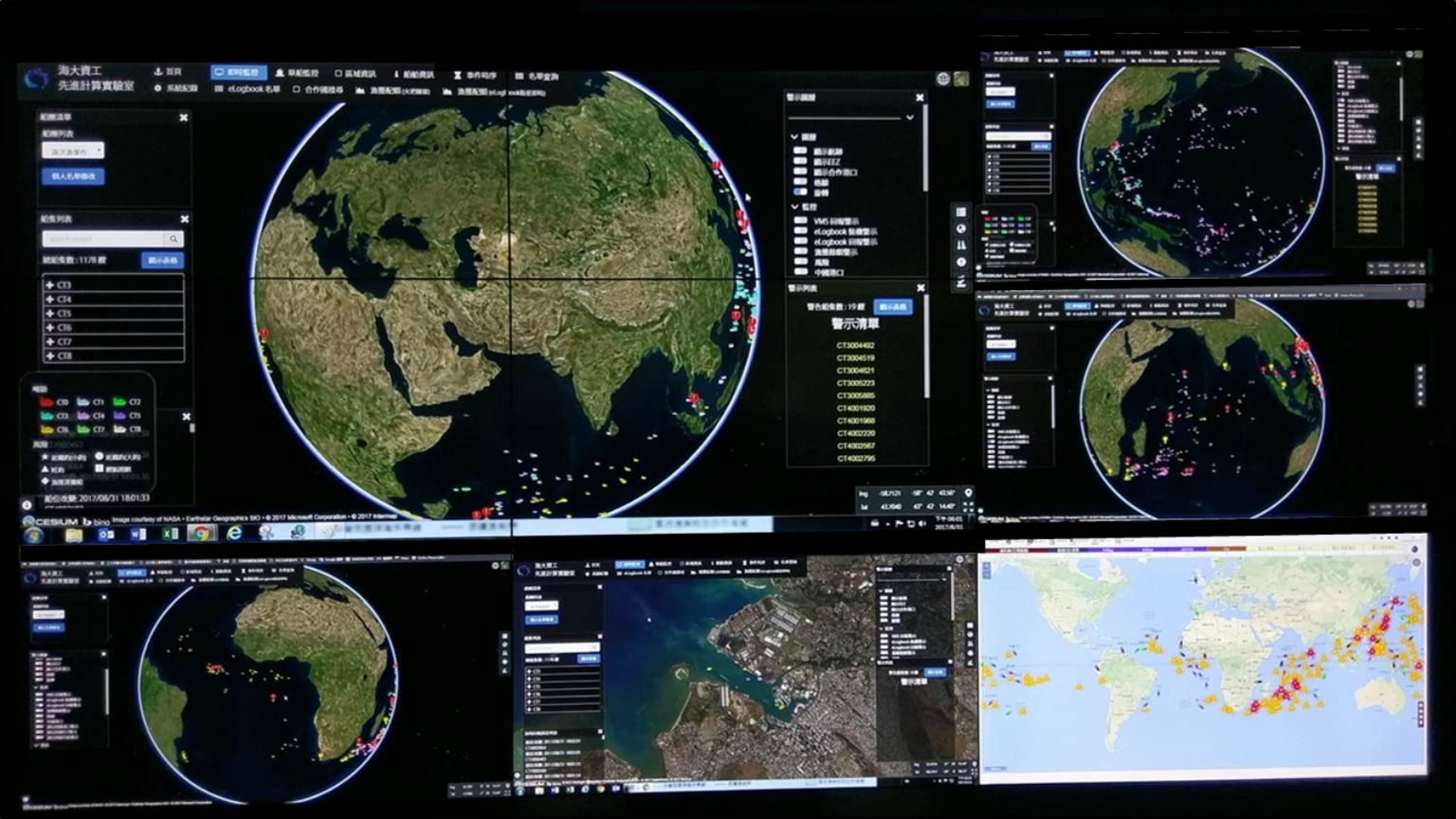Open Excel from the Windows taskbar
The width and height of the screenshot is (1456, 819).
click(171, 534)
